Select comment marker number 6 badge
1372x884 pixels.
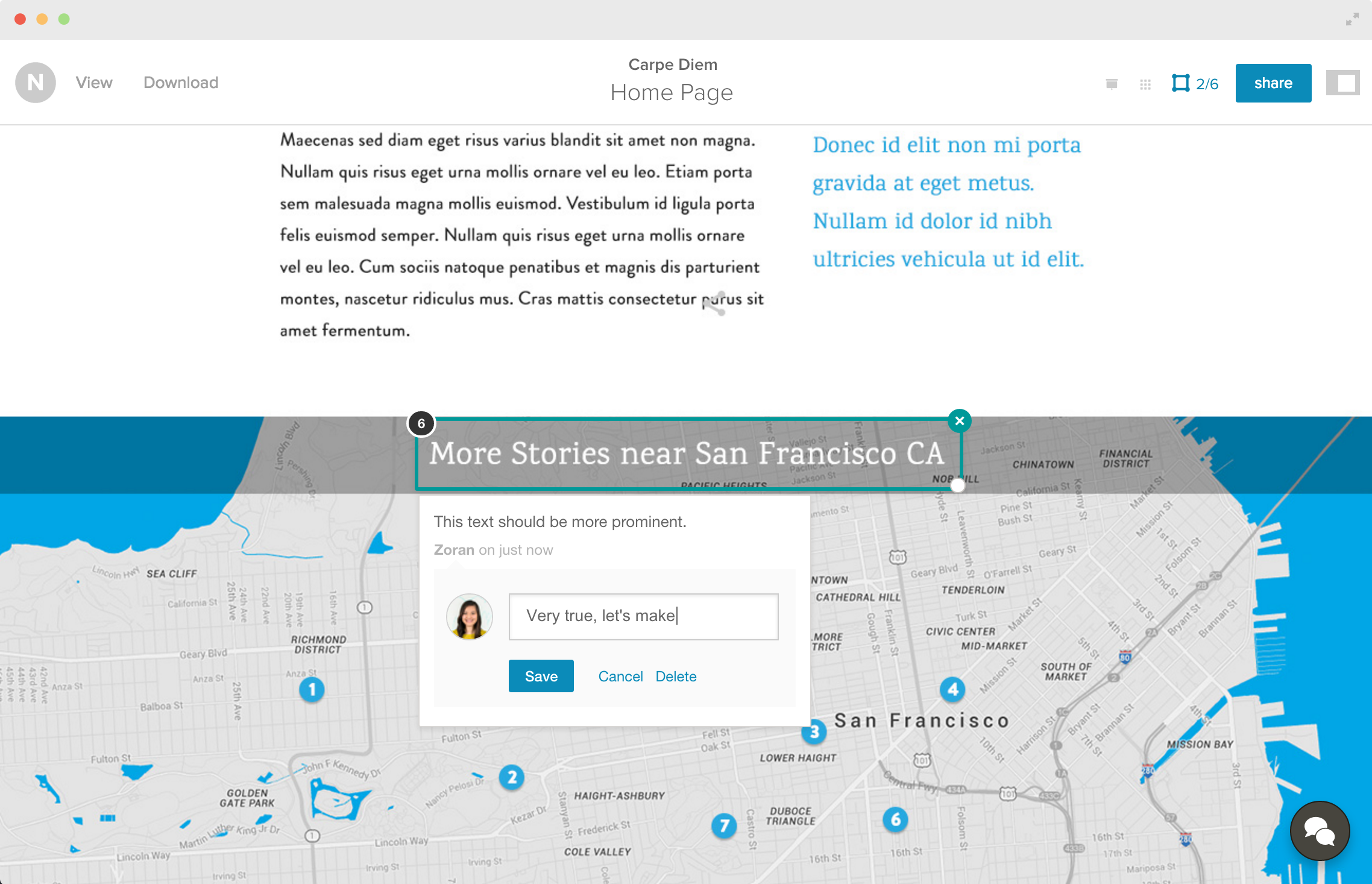click(x=421, y=423)
